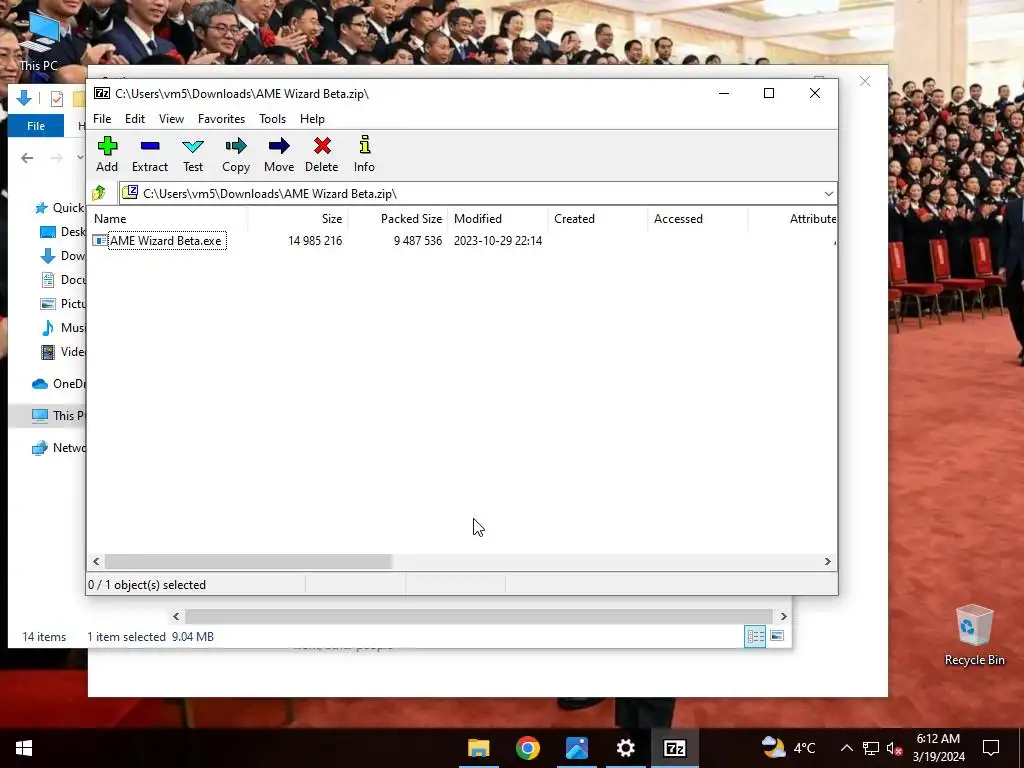1024x768 pixels.
Task: Select Documents in Explorer sidebar
Action: pyautogui.click(x=63, y=280)
